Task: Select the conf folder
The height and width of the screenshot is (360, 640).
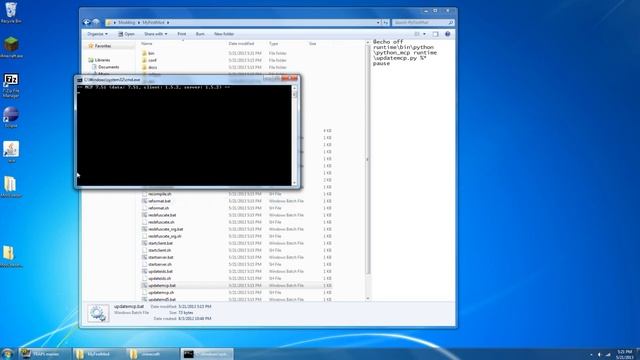Action: coord(152,60)
